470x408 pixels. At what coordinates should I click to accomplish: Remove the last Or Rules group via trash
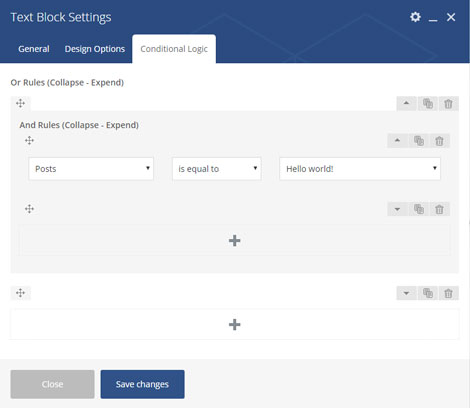pos(448,293)
